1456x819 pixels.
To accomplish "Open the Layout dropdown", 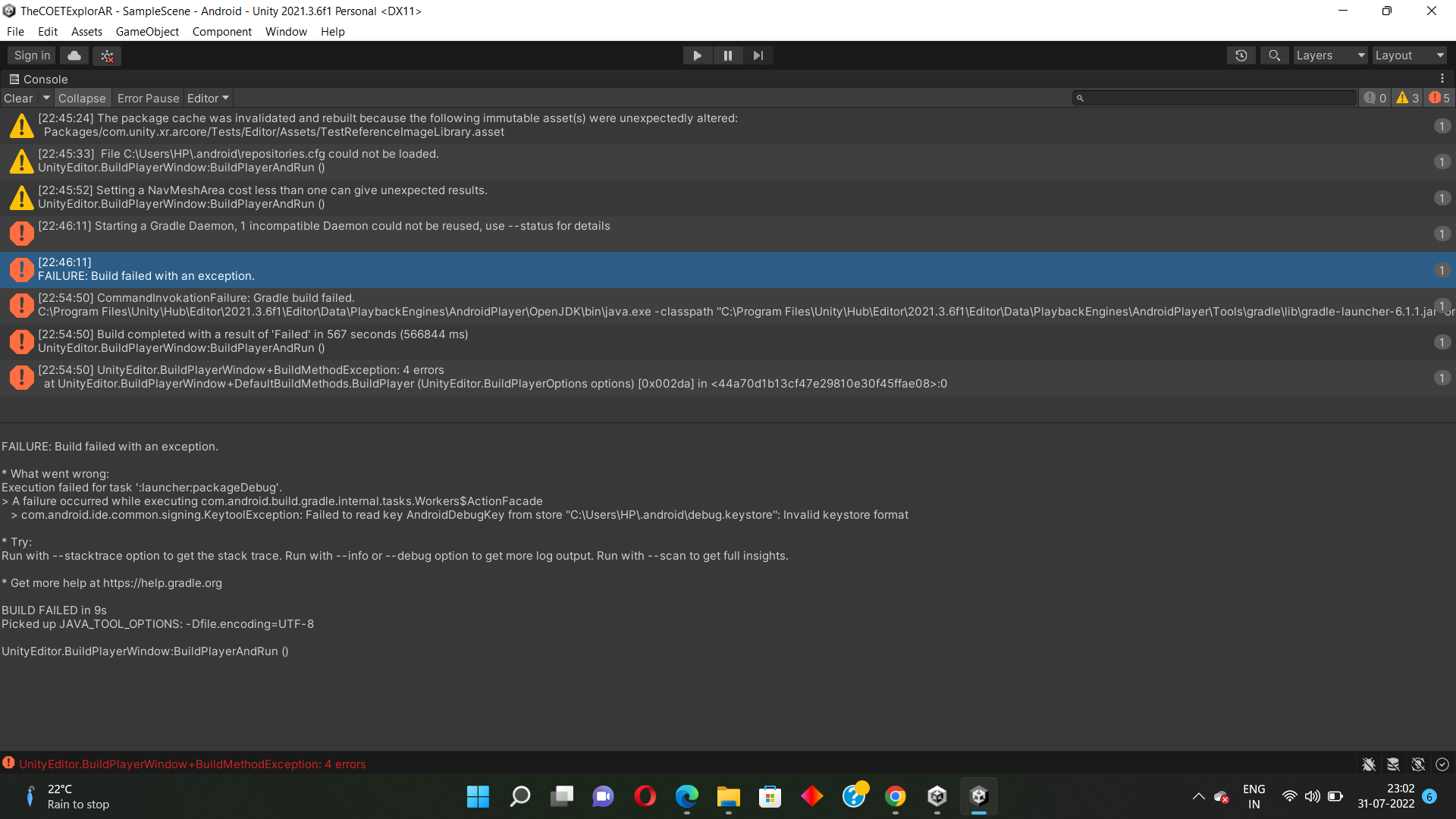I will tap(1408, 55).
